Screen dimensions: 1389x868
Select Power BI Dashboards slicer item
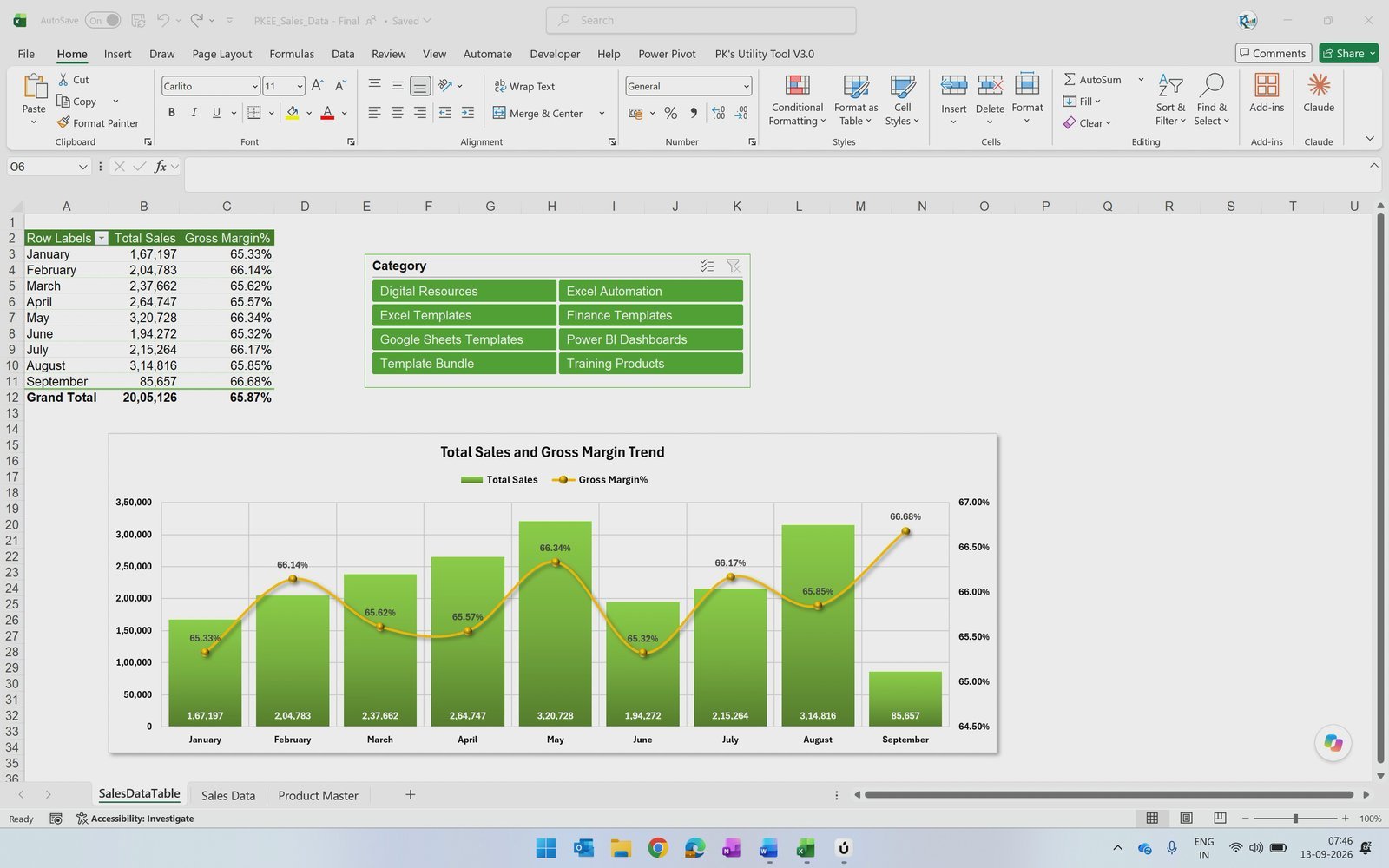coord(650,339)
